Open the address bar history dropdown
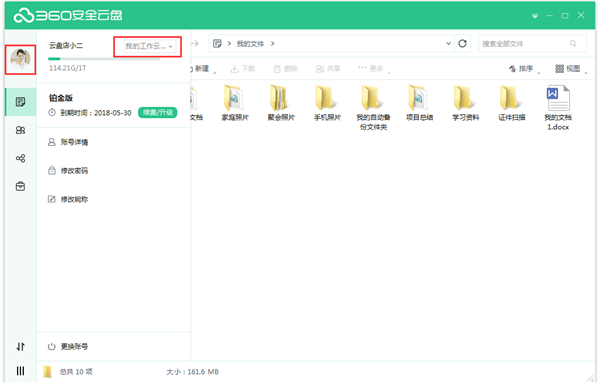 (x=448, y=44)
